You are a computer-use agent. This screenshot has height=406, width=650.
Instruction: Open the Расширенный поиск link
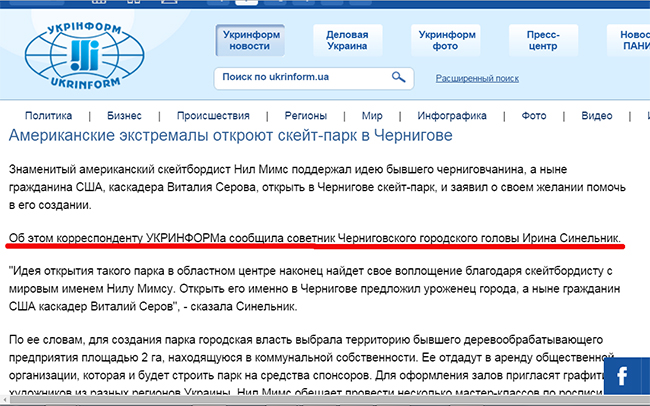tap(477, 78)
